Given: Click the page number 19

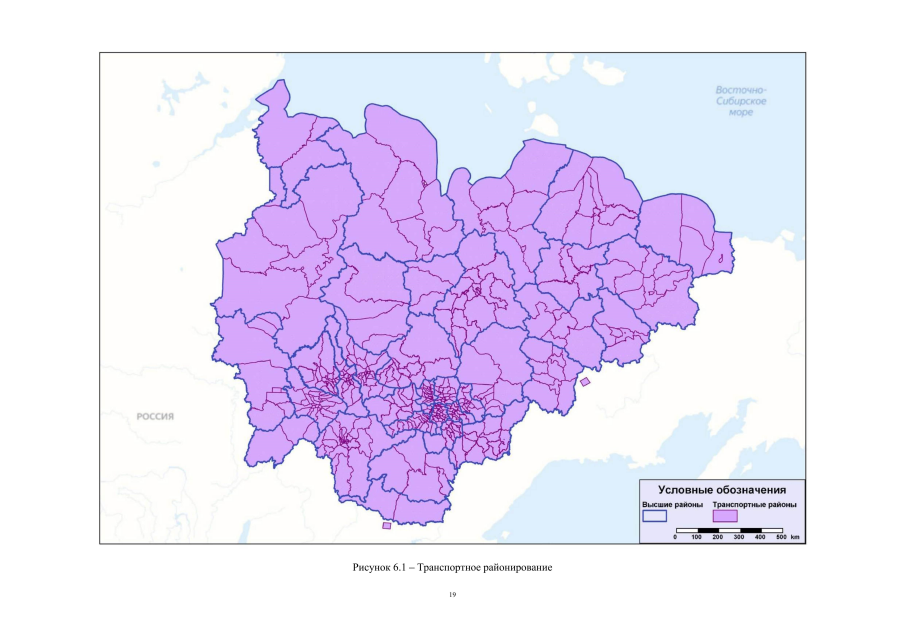Looking at the screenshot, I should coord(452,596).
